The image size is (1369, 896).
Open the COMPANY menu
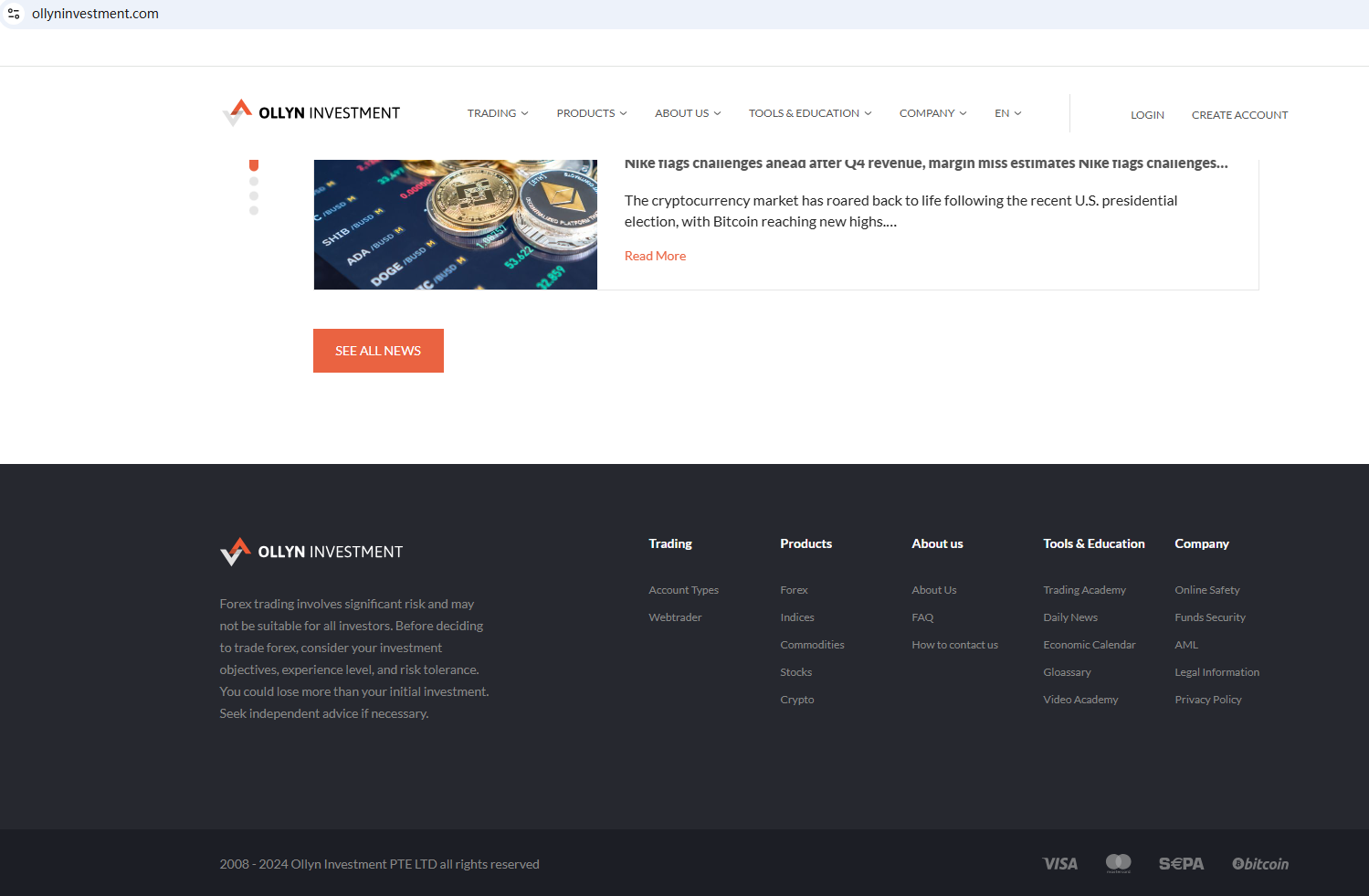pyautogui.click(x=932, y=113)
